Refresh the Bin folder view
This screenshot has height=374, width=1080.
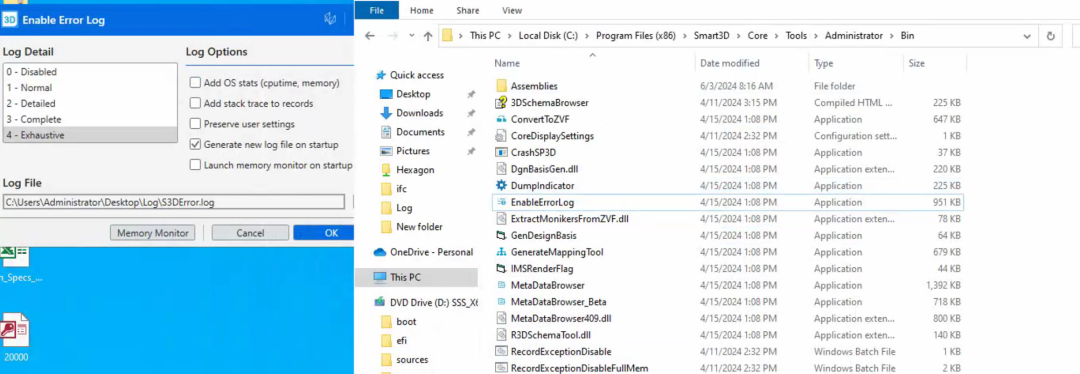coord(1050,36)
